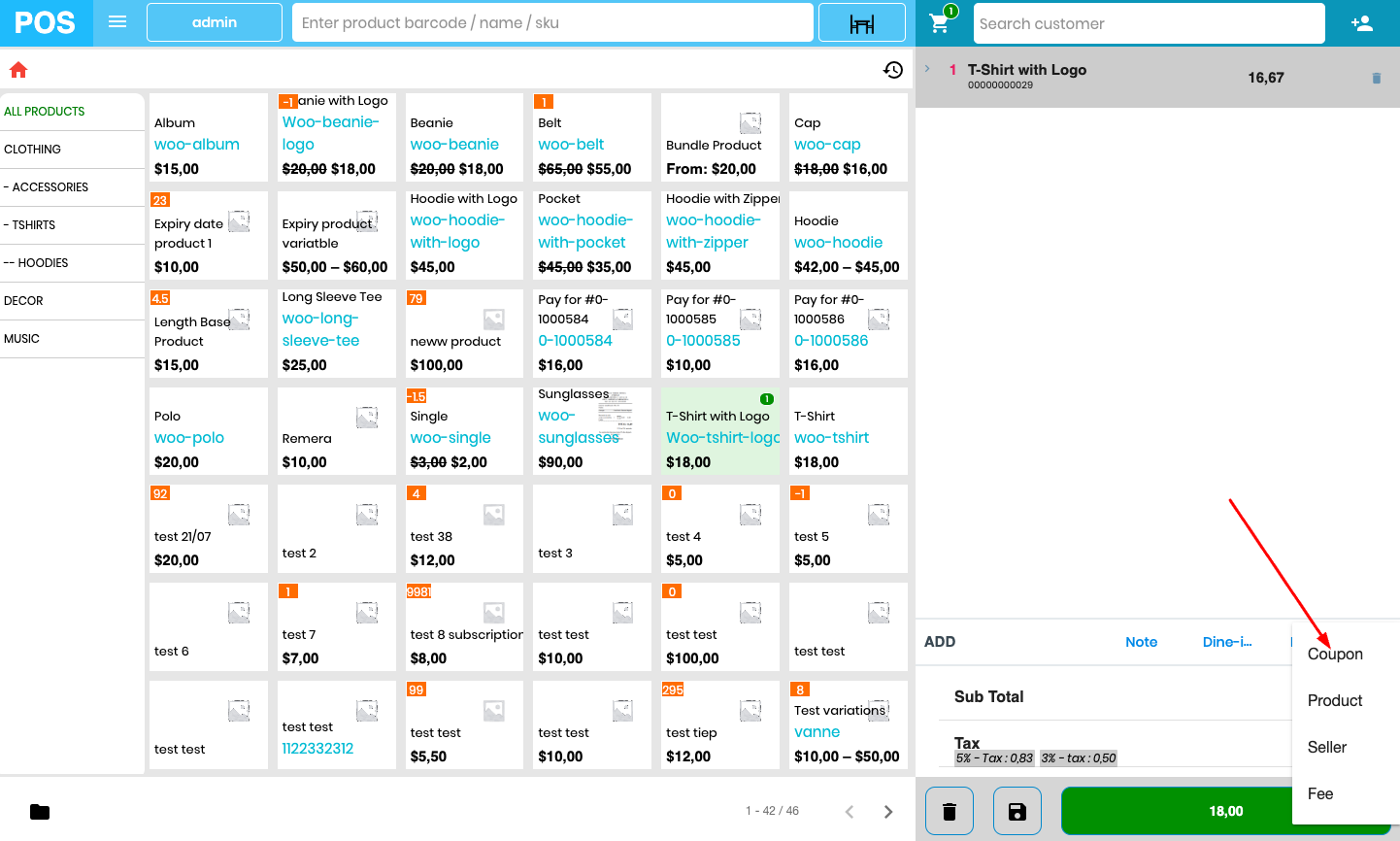Open the hamburger navigation menu
Screen dimensions: 1400x841
click(x=117, y=23)
